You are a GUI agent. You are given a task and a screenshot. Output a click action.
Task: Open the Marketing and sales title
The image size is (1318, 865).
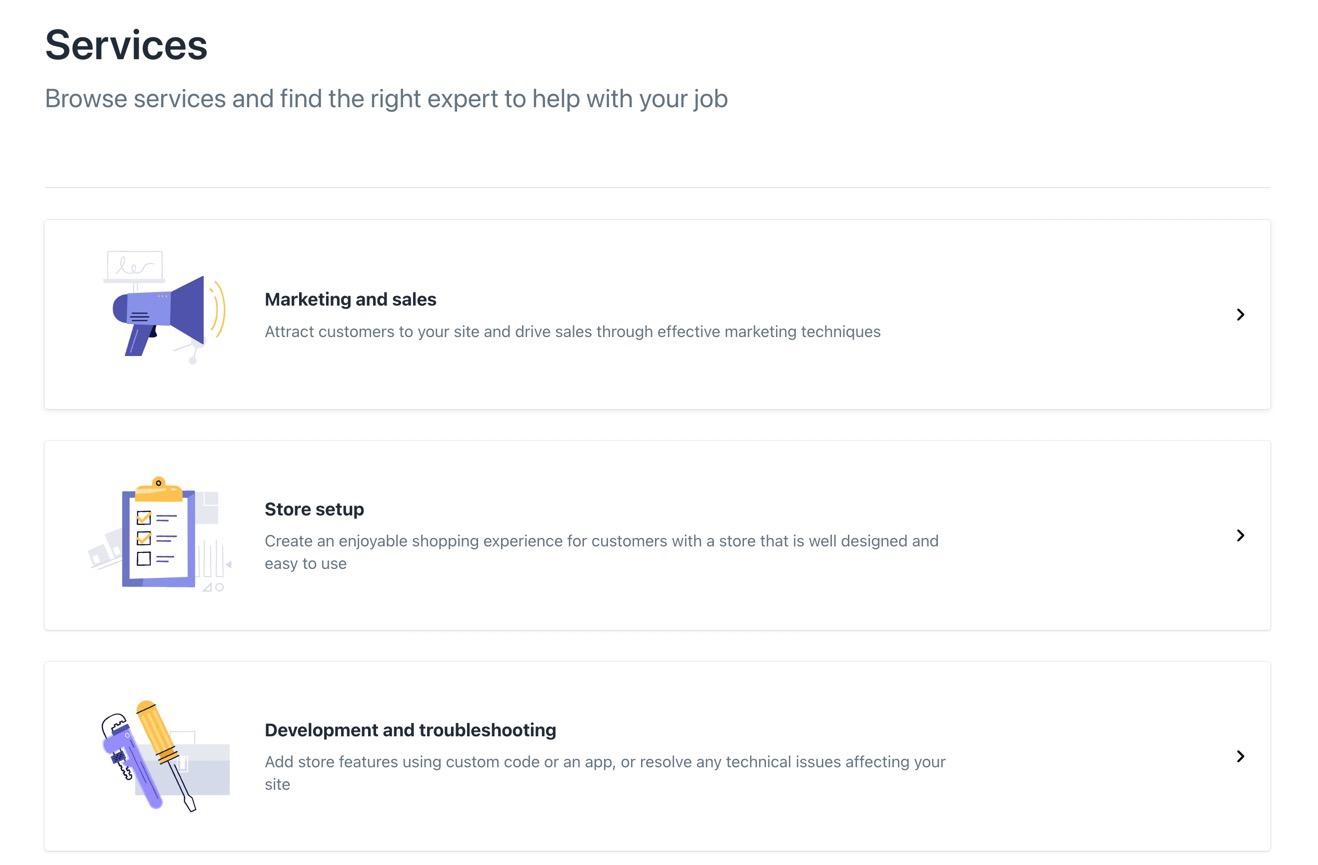pos(350,299)
